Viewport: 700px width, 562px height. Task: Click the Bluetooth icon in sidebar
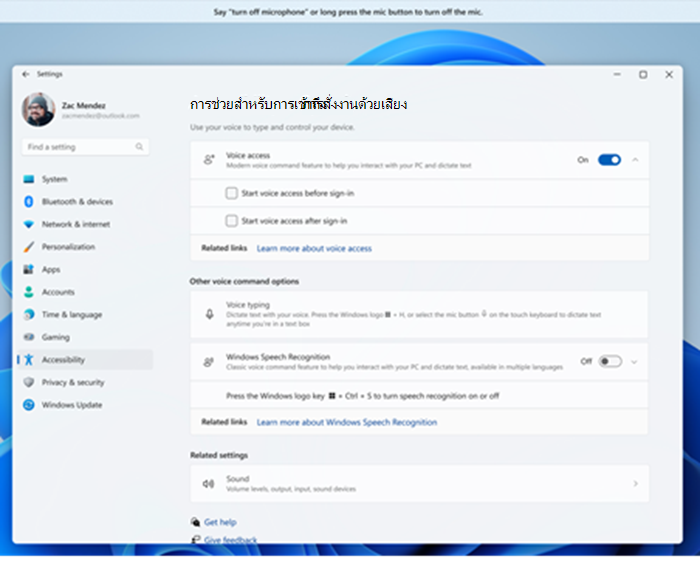tap(29, 202)
